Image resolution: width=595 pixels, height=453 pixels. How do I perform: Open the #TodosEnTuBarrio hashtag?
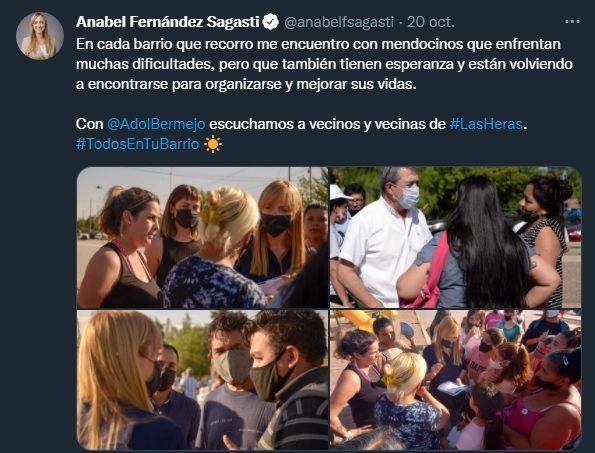[x=137, y=144]
